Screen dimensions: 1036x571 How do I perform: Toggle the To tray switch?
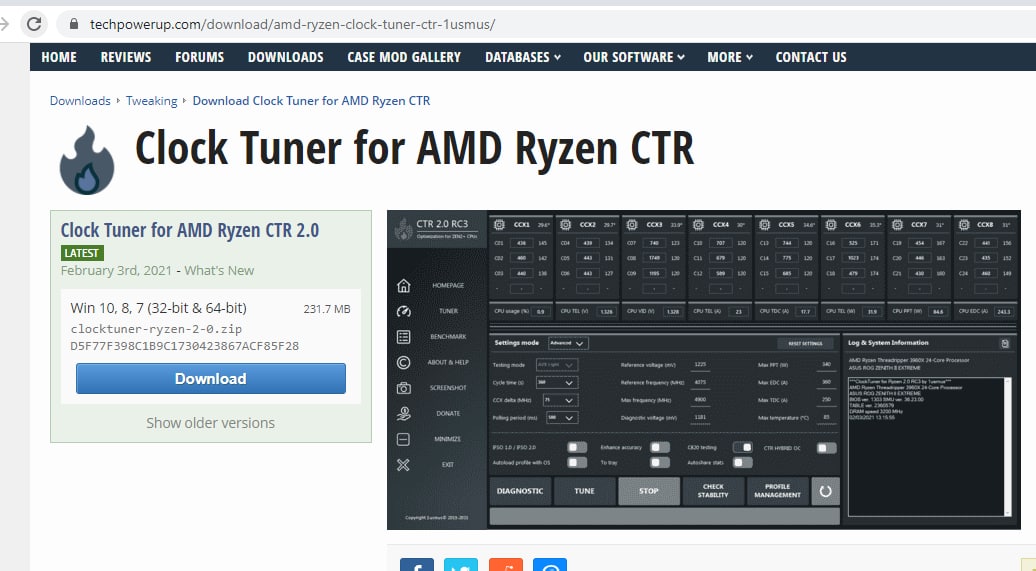point(660,463)
